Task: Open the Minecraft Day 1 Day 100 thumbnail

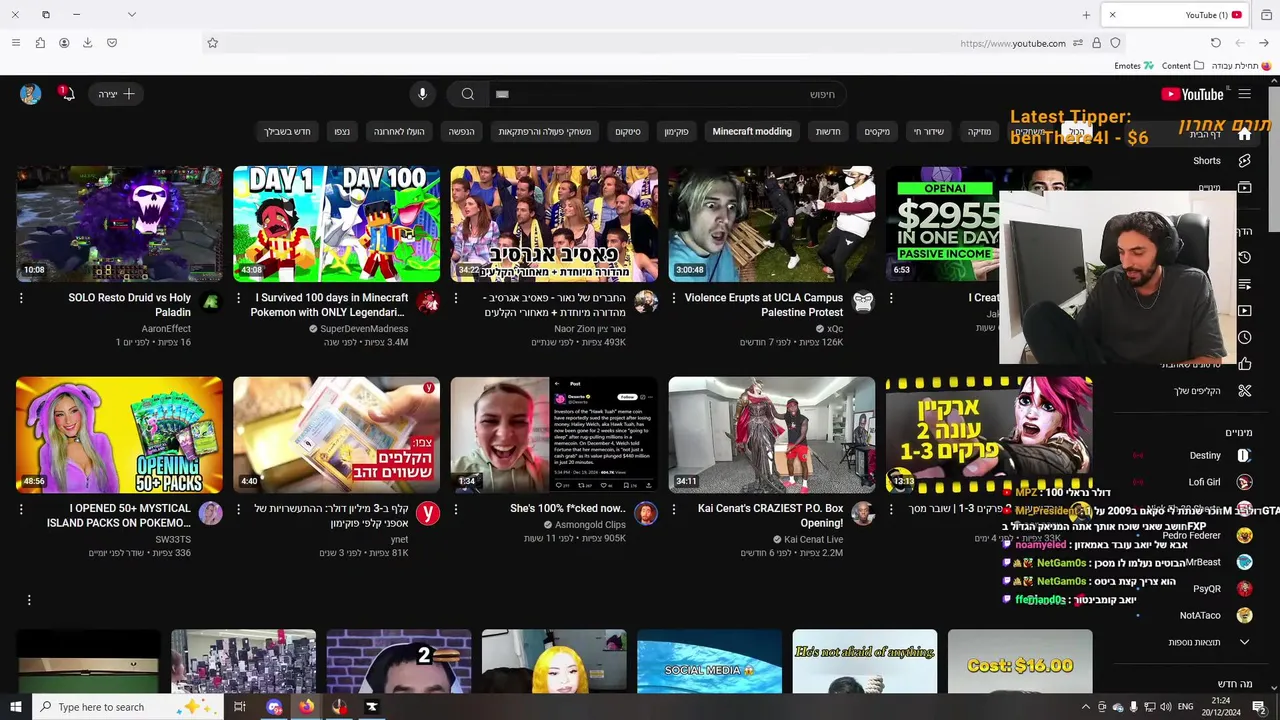Action: 336,224
